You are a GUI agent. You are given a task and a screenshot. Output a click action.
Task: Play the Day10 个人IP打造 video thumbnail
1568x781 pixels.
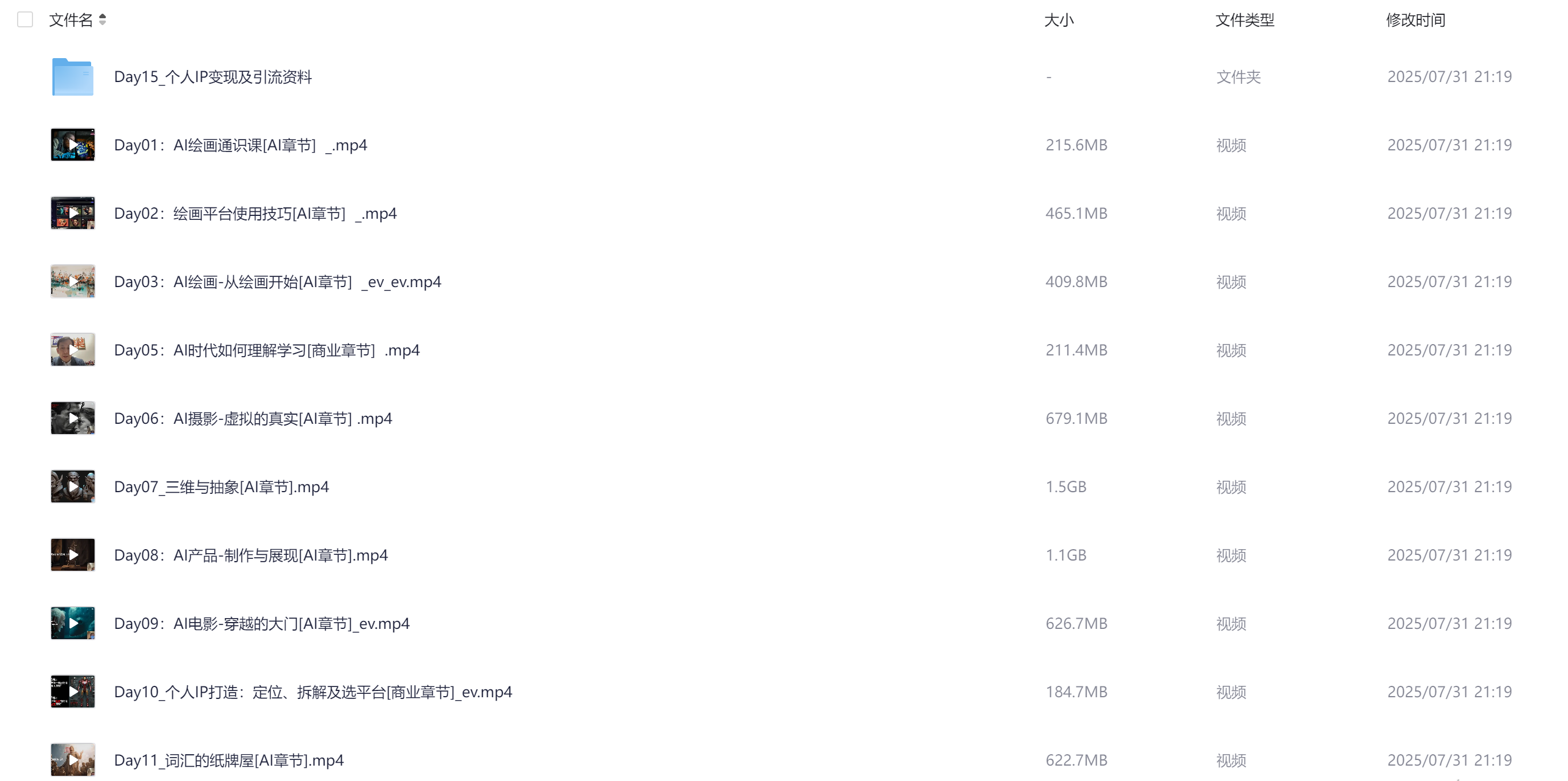point(72,692)
